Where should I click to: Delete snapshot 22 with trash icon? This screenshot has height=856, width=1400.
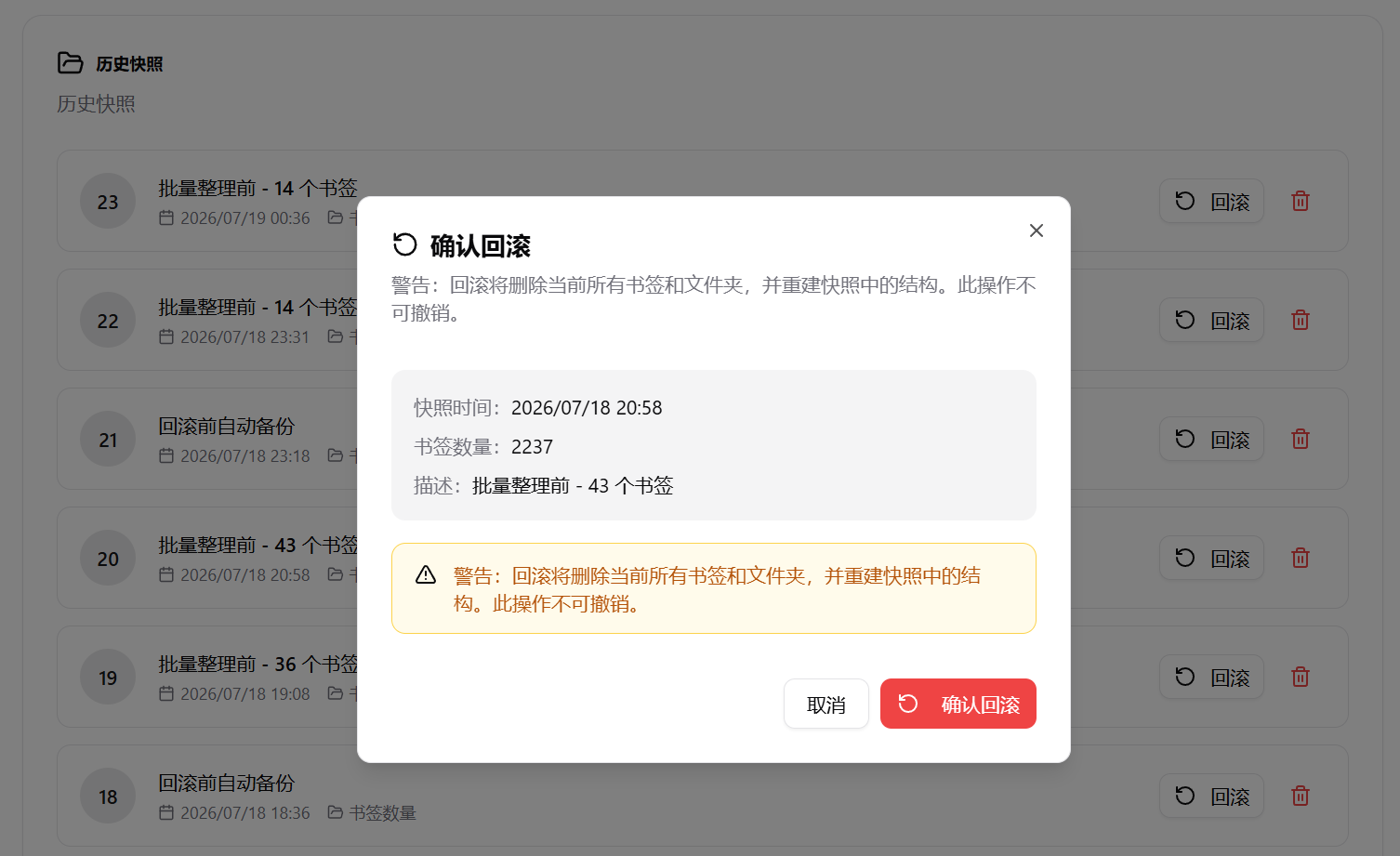(x=1301, y=320)
